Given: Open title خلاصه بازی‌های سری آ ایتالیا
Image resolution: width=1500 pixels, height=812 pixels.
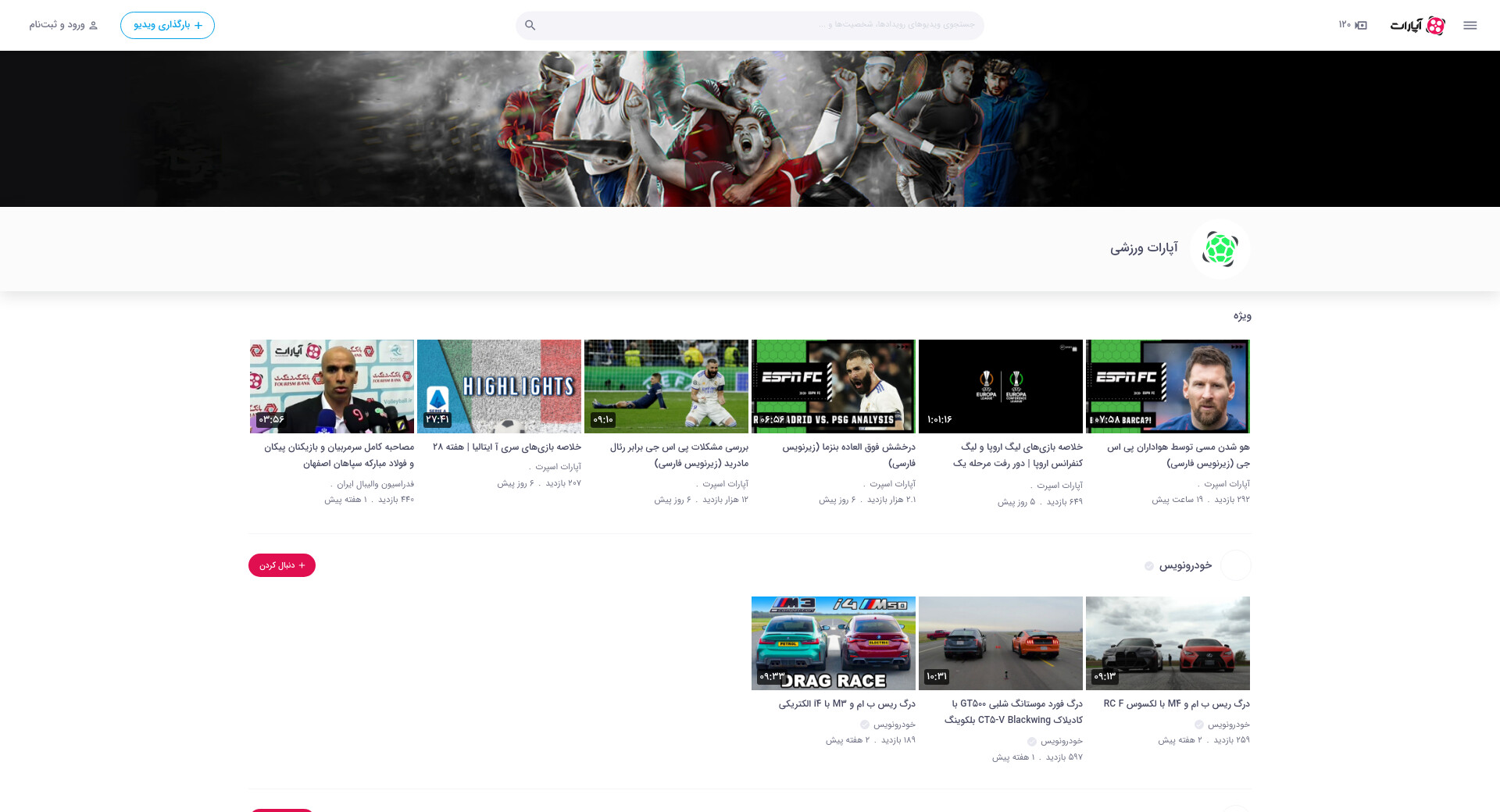Looking at the screenshot, I should click(x=507, y=447).
